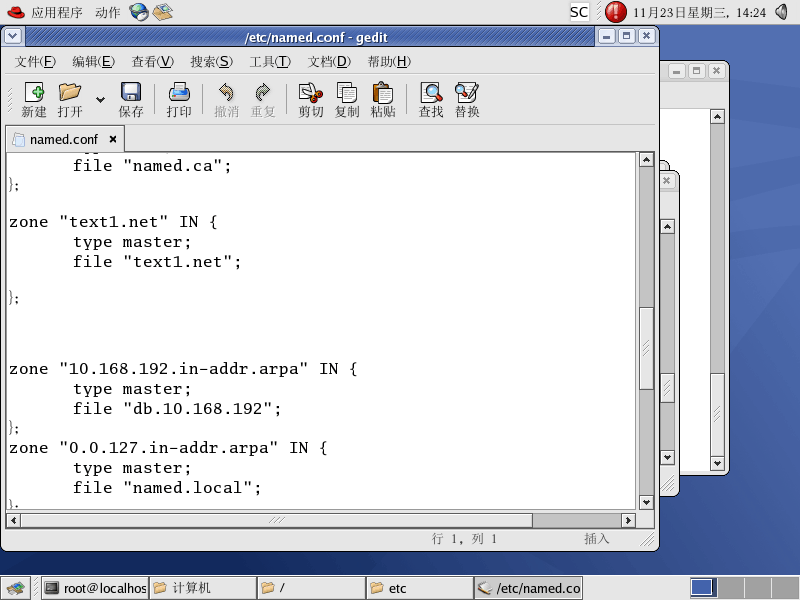
Task: Cut selection with the scissors icon
Action: [311, 93]
